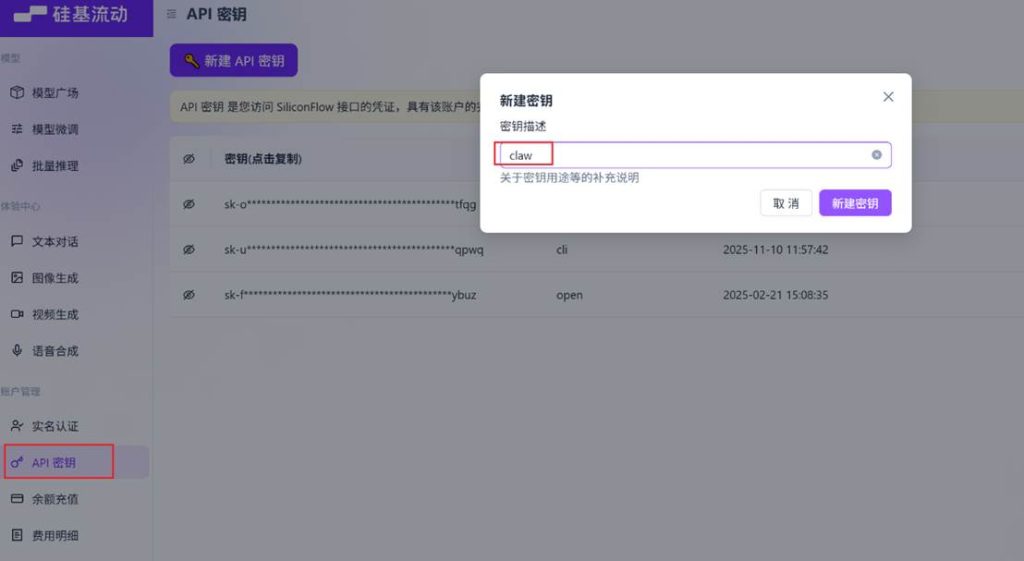Open 文本对话 playground

tap(55, 242)
